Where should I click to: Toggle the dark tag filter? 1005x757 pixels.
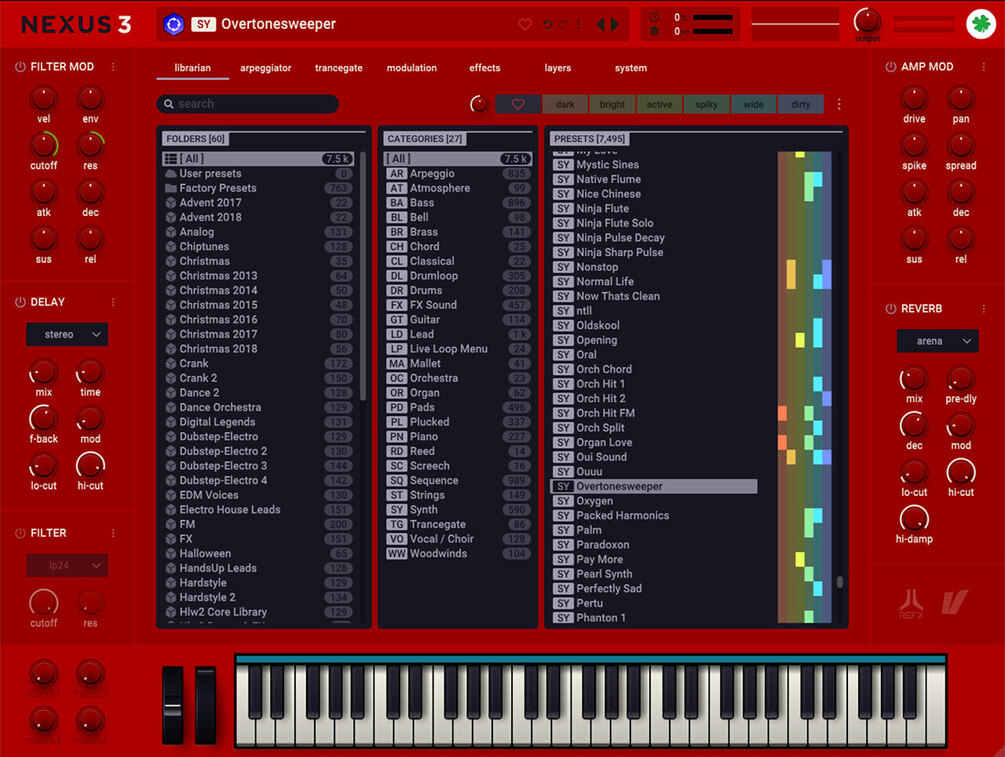point(565,104)
